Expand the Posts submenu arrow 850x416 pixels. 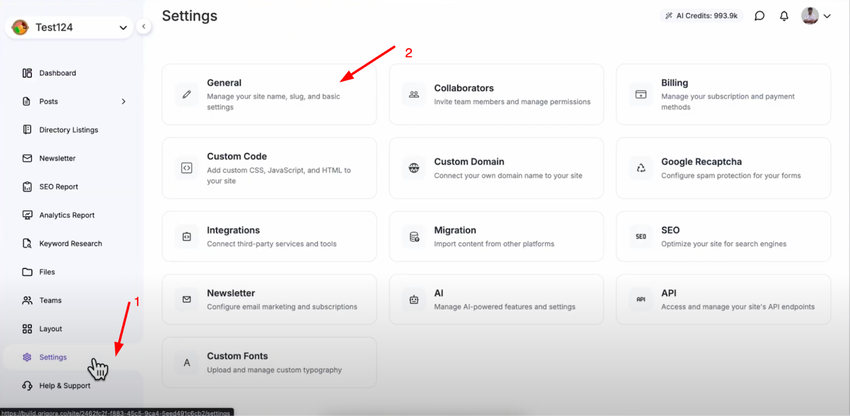click(x=123, y=101)
